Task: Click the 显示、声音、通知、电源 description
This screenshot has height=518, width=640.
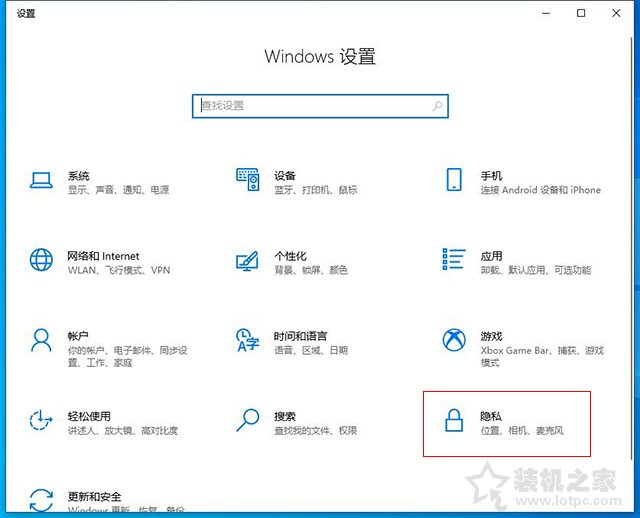Action: point(118,190)
